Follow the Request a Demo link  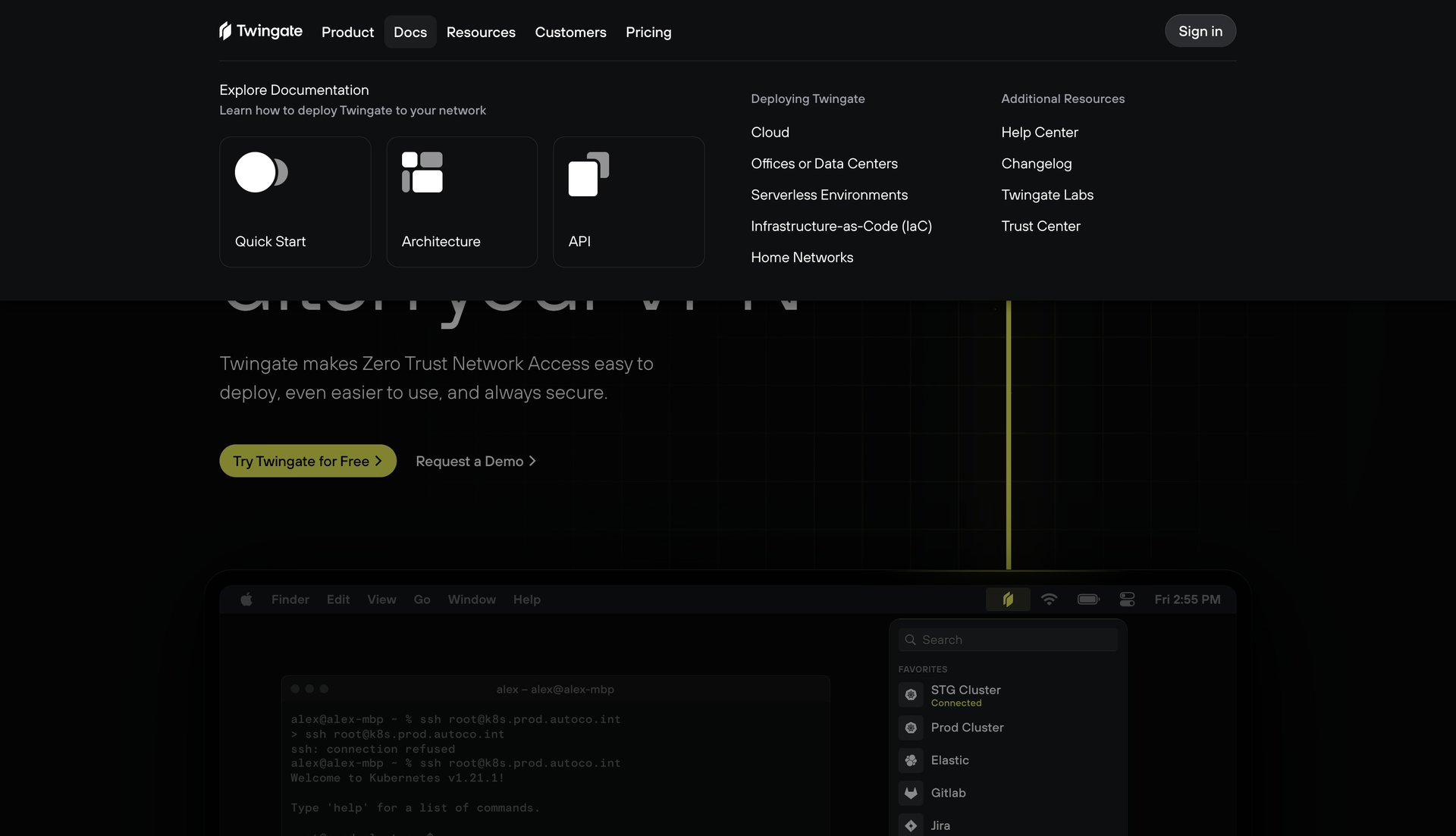(475, 461)
